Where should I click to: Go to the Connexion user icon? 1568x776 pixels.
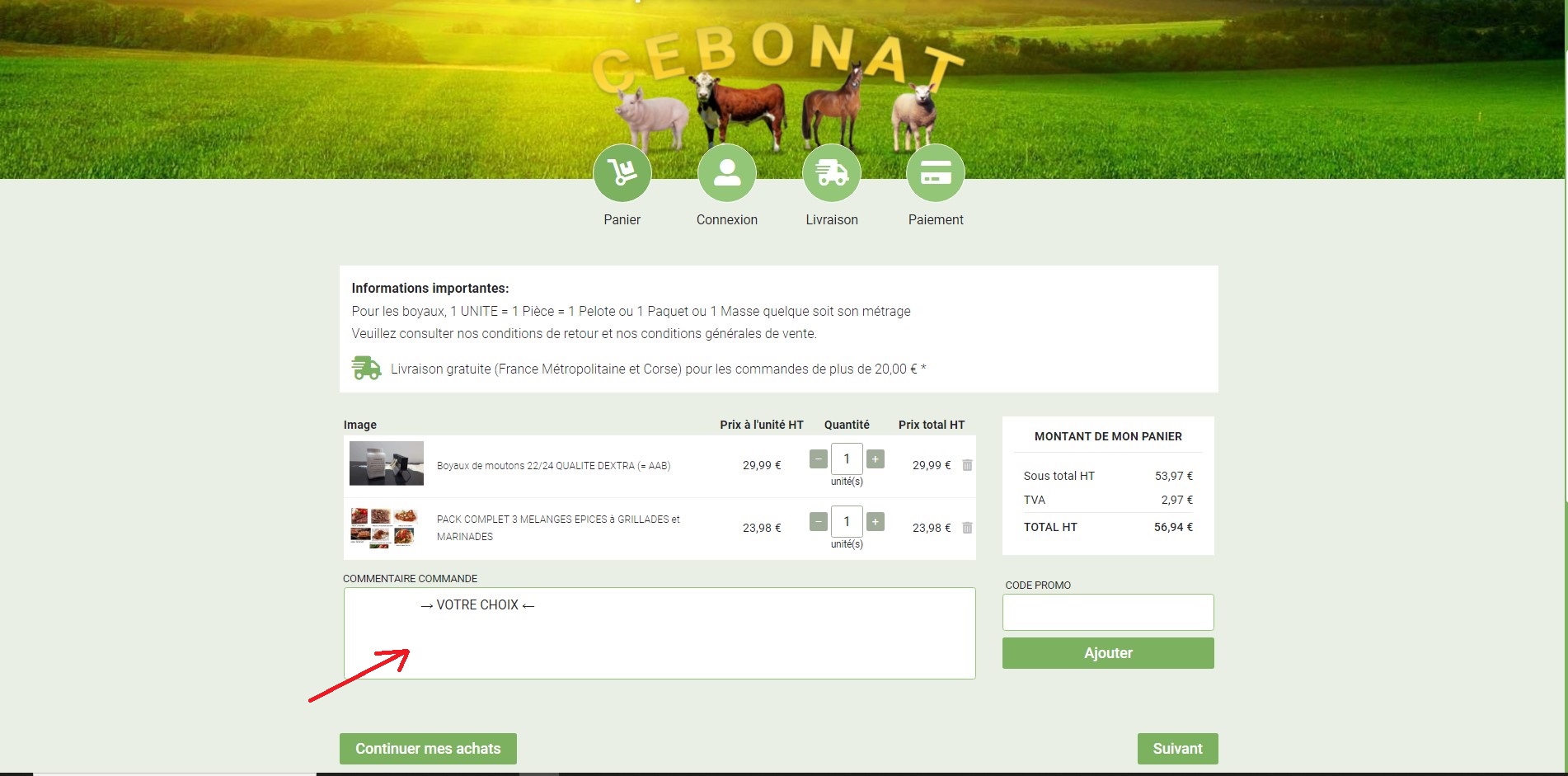click(726, 172)
